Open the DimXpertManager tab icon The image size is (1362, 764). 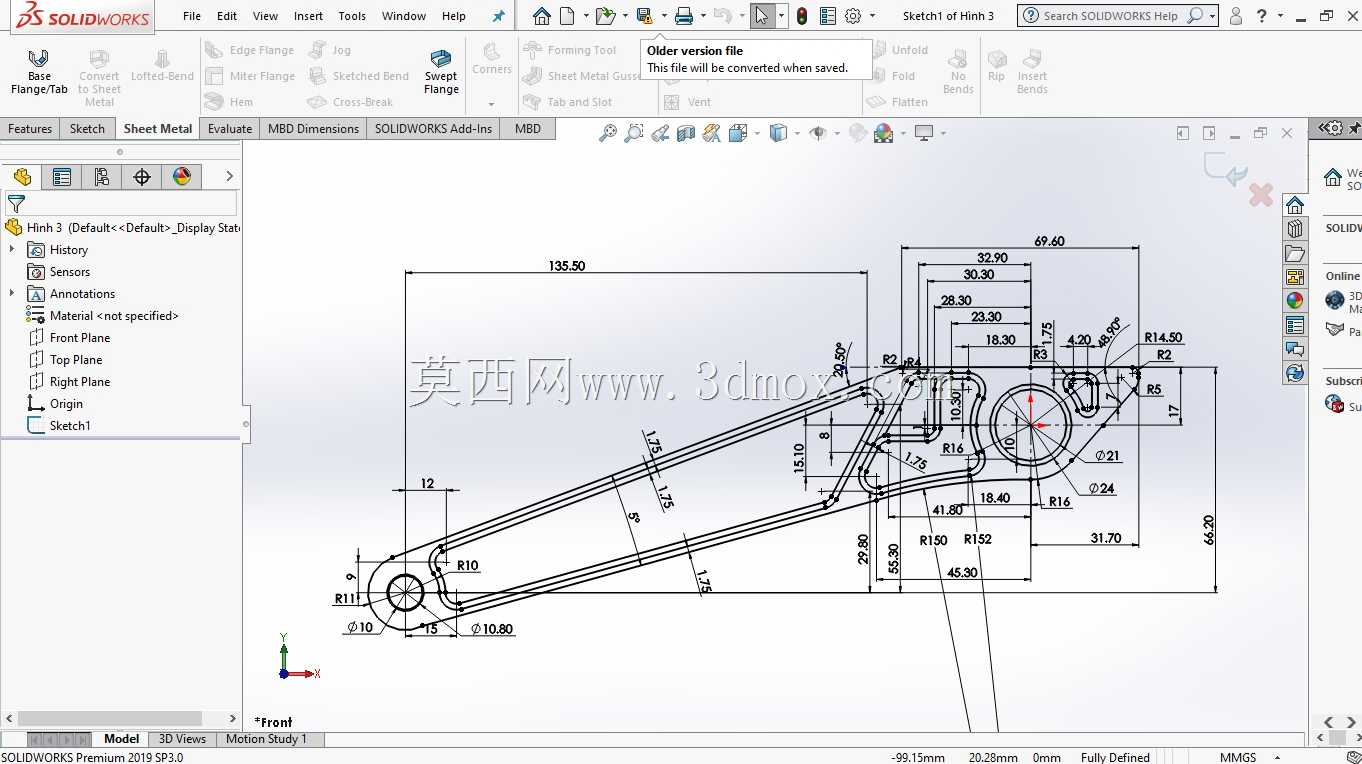pos(142,177)
